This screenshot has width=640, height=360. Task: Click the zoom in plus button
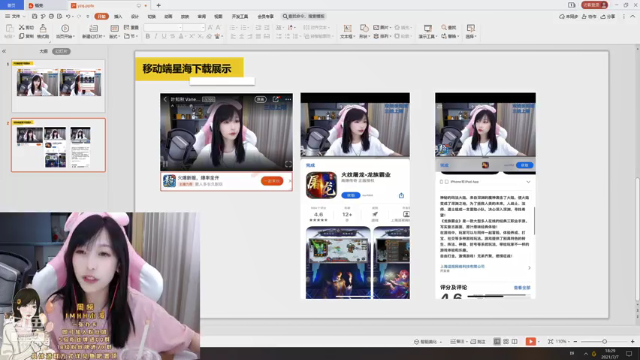pyautogui.click(x=633, y=341)
